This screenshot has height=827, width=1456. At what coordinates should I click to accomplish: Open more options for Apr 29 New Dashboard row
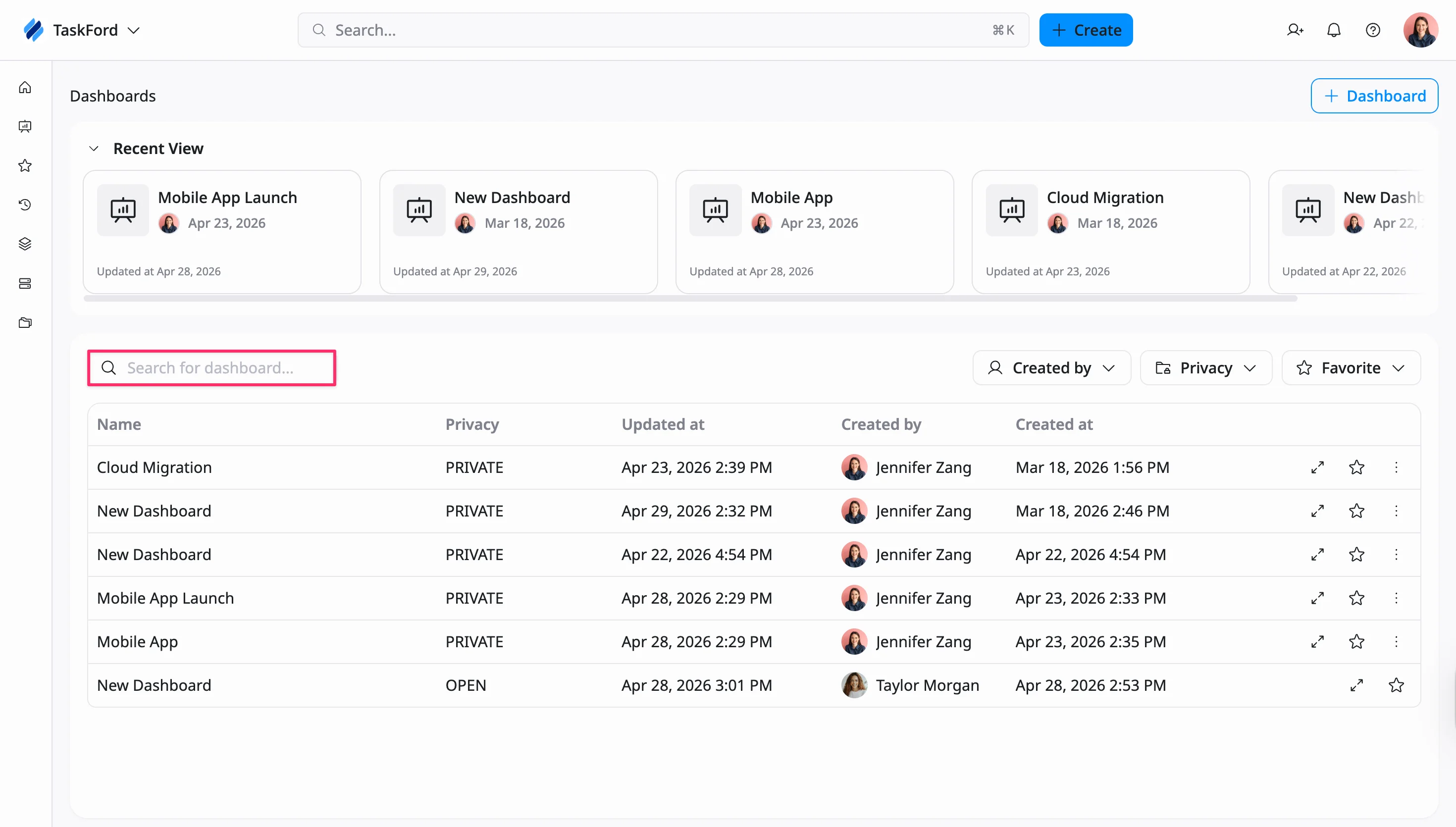[1397, 511]
